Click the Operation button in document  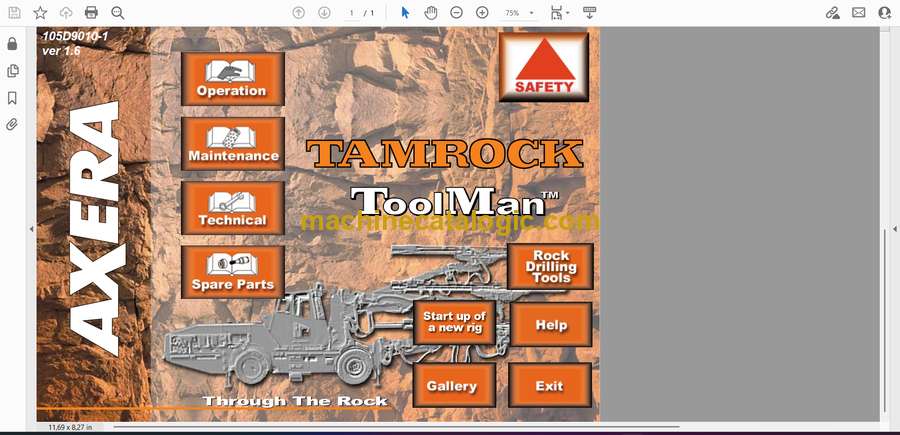[232, 79]
